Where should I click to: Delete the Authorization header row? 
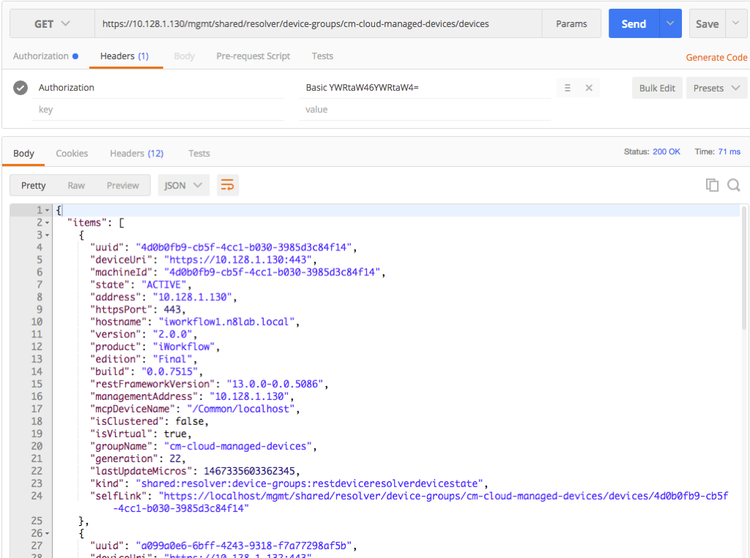click(x=589, y=88)
